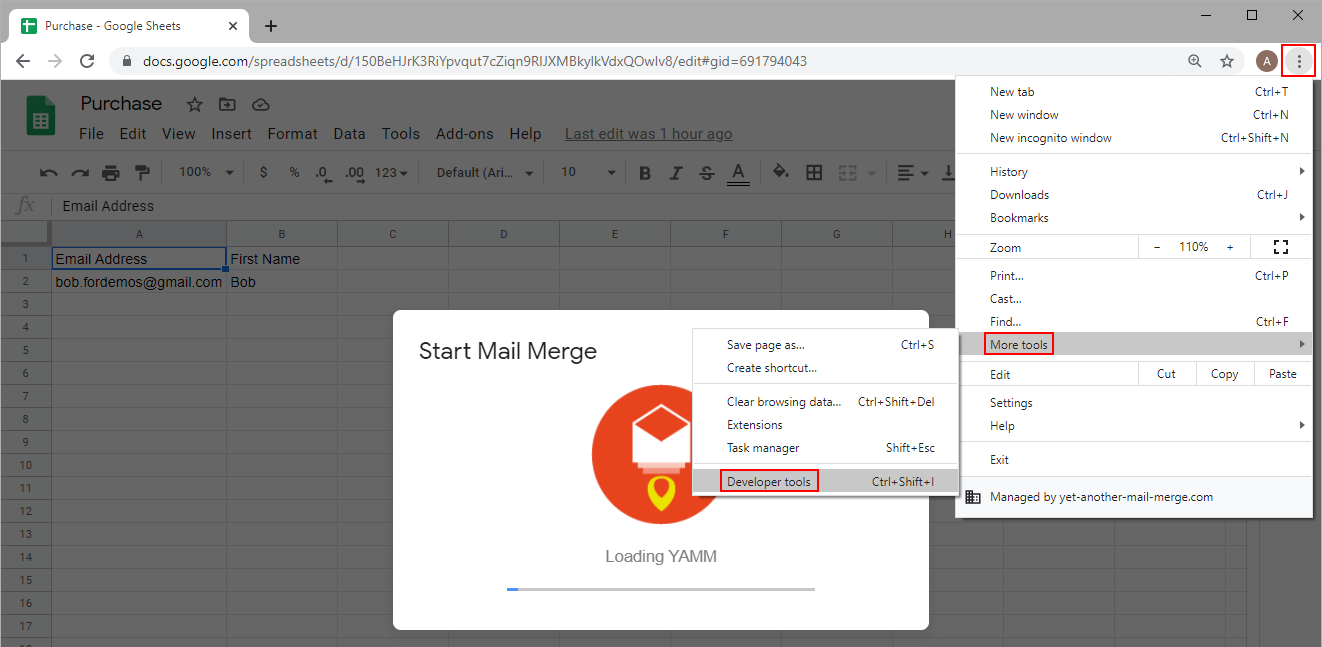Select row 5 header
Viewport: 1322px width, 647px height.
pos(25,350)
